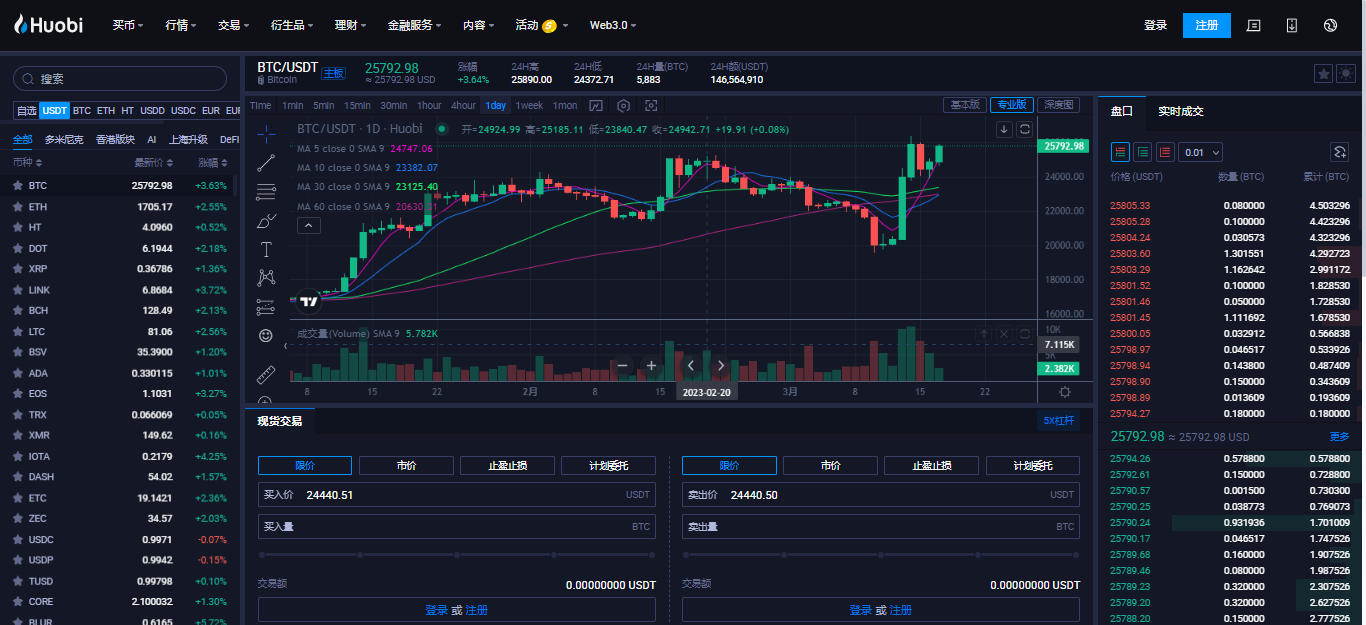Select the emoji sticker drawing tool
This screenshot has height=625, width=1366.
click(266, 337)
